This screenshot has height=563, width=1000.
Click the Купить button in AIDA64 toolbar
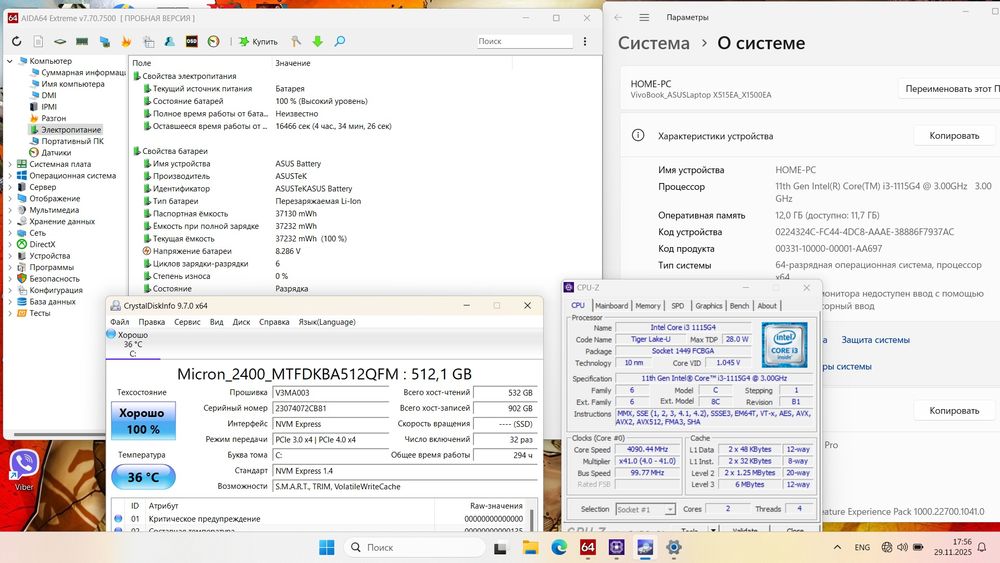(258, 41)
